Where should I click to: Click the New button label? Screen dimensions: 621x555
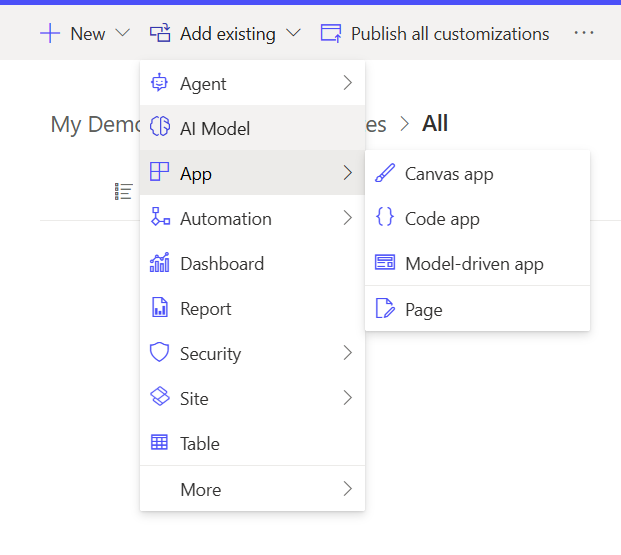88,34
